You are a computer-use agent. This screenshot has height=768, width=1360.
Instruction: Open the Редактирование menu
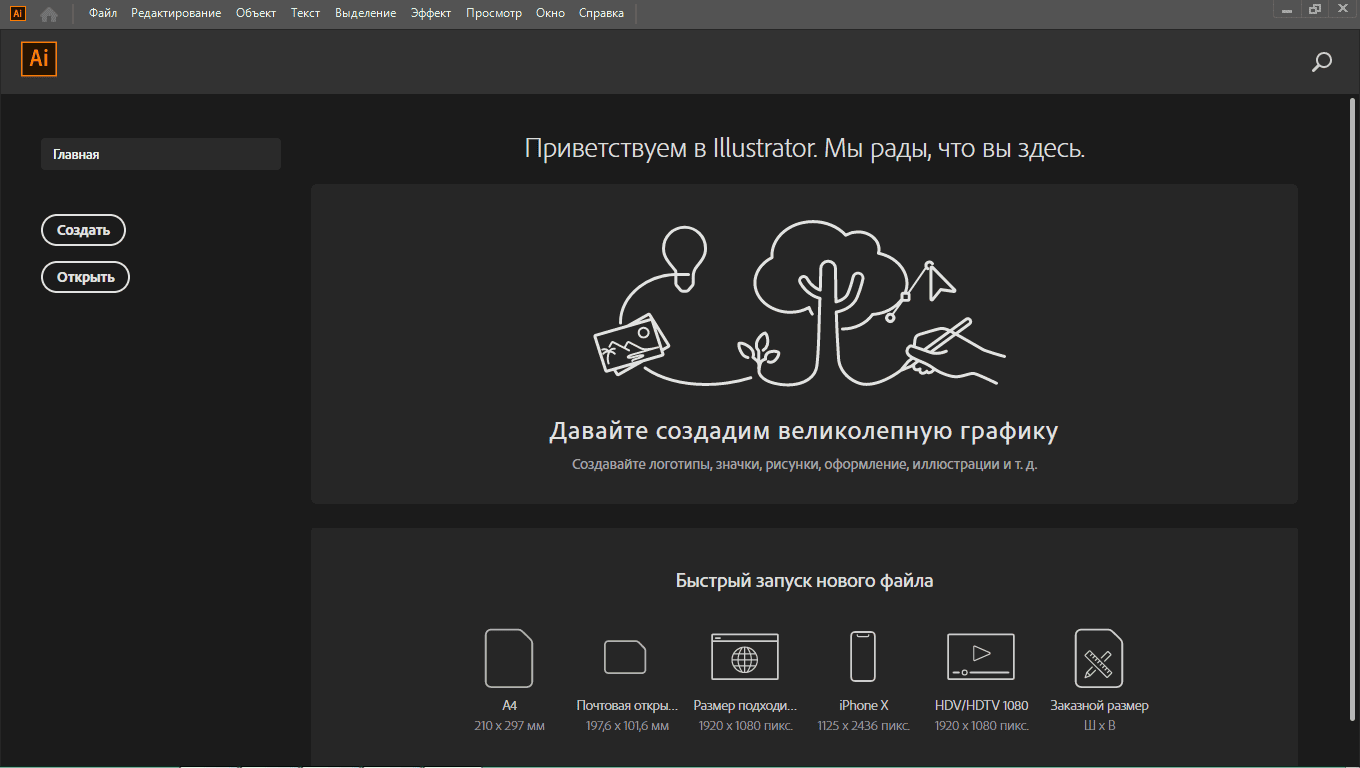click(x=176, y=13)
